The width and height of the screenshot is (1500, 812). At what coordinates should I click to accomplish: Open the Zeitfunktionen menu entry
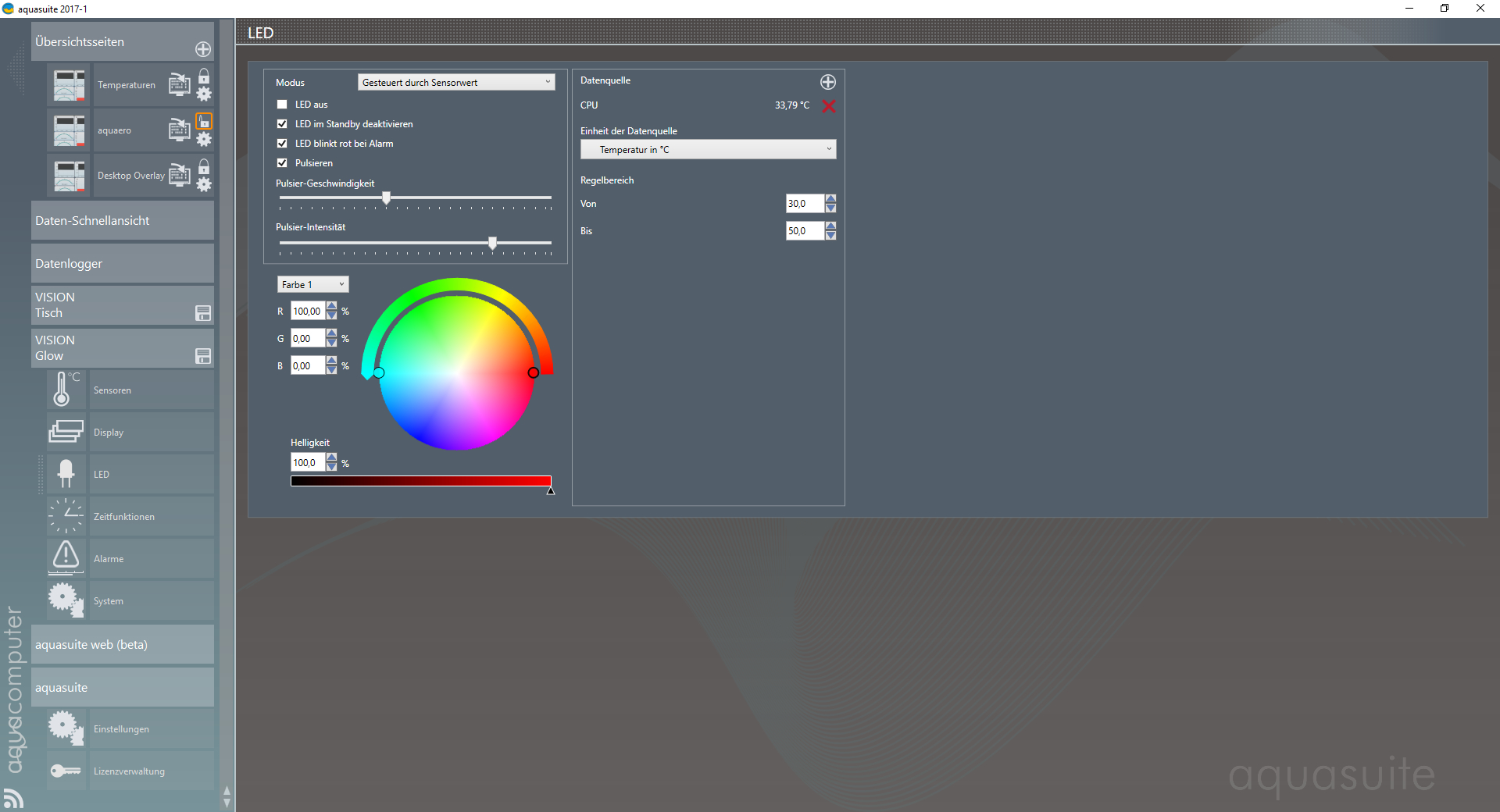(152, 517)
